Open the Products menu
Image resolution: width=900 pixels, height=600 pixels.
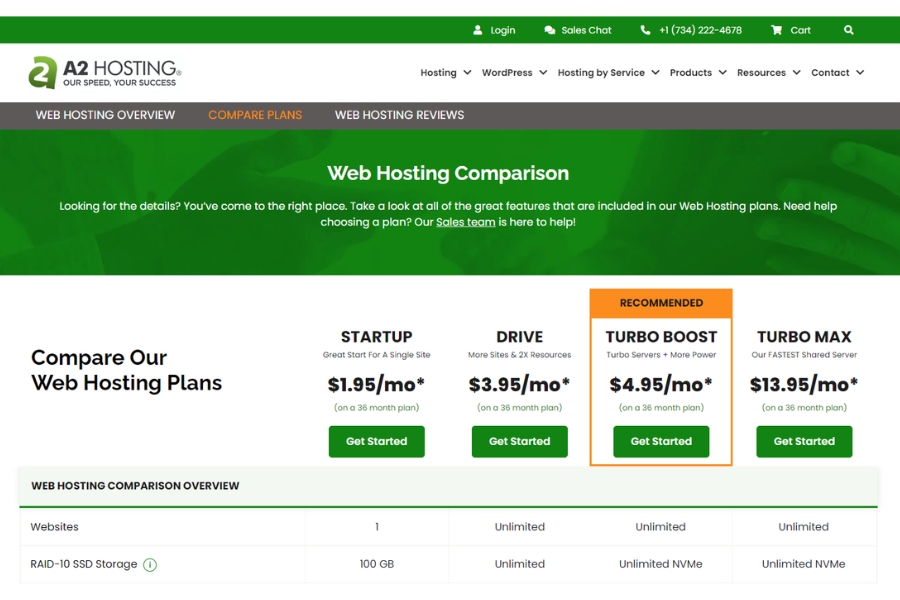pyautogui.click(x=690, y=72)
